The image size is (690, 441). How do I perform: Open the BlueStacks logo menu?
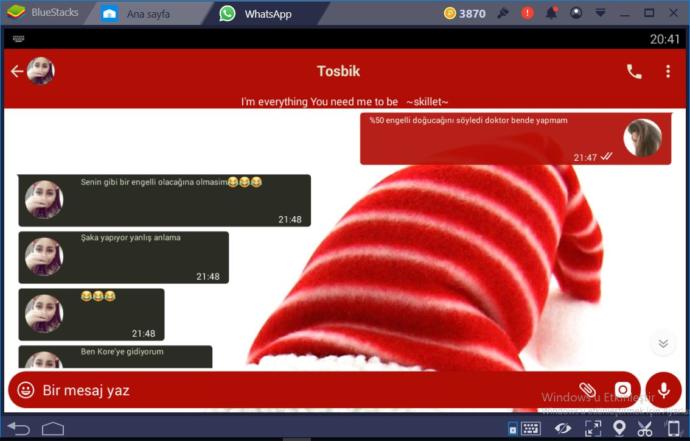pos(16,12)
